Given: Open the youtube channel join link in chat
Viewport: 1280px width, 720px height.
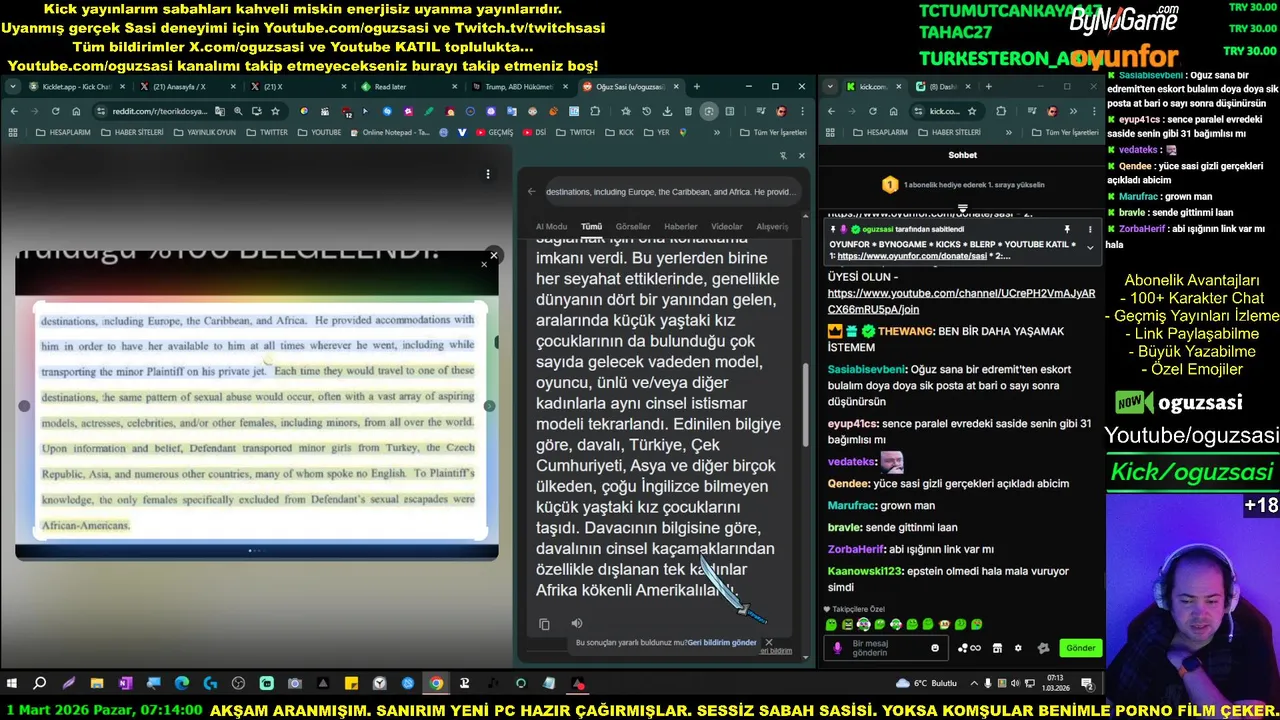Looking at the screenshot, I should pyautogui.click(x=961, y=302).
